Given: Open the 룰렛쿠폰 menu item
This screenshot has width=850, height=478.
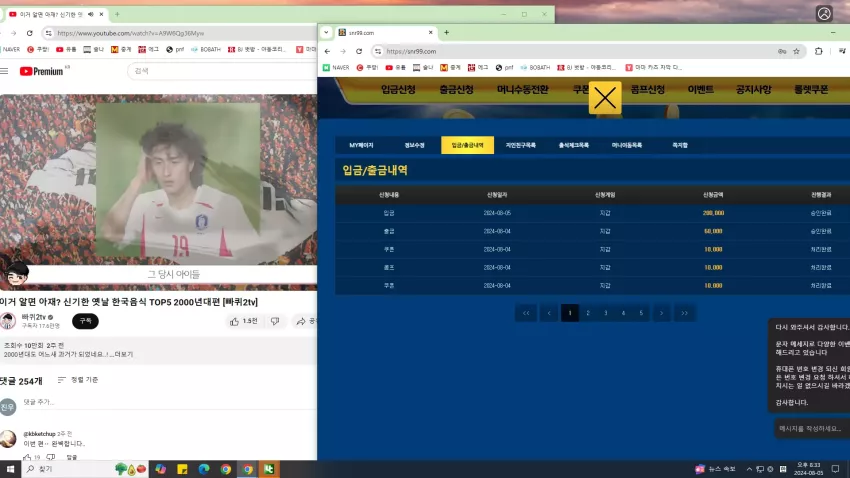Looking at the screenshot, I should (811, 89).
